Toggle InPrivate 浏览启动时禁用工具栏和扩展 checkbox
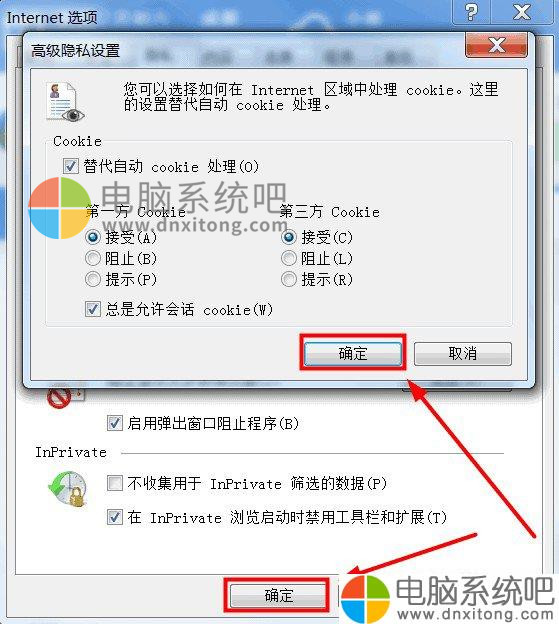Screen dimensions: 559x624 click(115, 517)
